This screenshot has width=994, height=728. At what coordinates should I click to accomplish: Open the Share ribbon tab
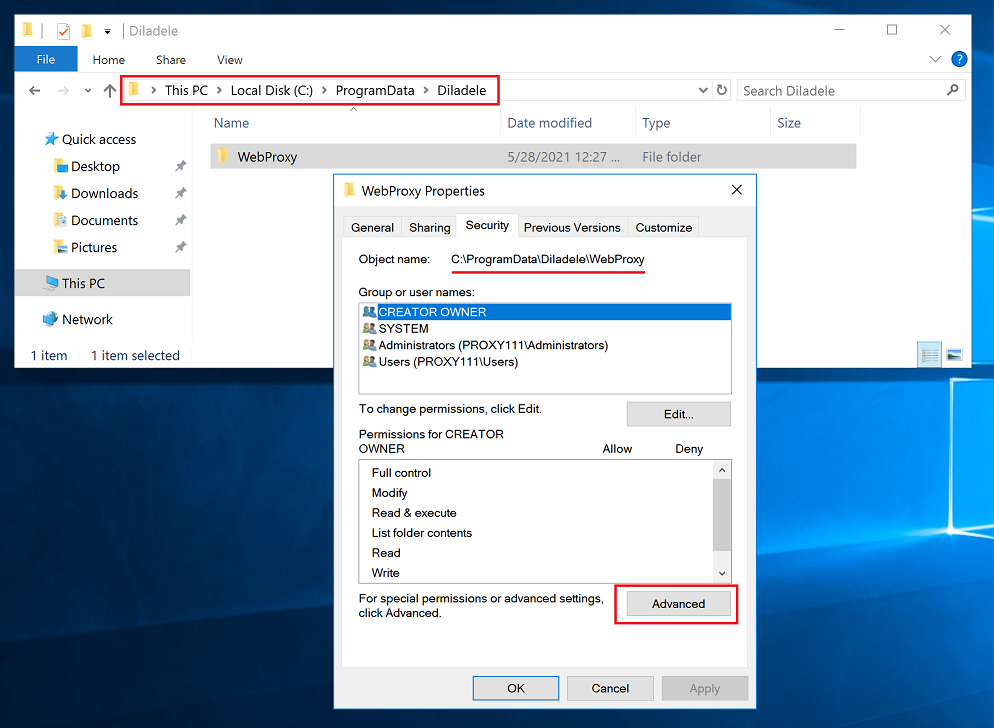click(171, 60)
